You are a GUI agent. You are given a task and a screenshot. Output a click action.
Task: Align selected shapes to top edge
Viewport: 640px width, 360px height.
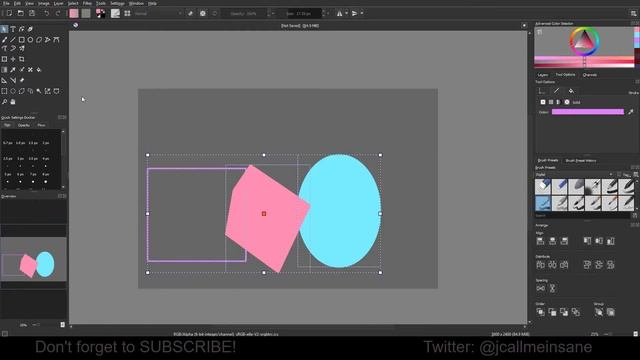(x=587, y=241)
